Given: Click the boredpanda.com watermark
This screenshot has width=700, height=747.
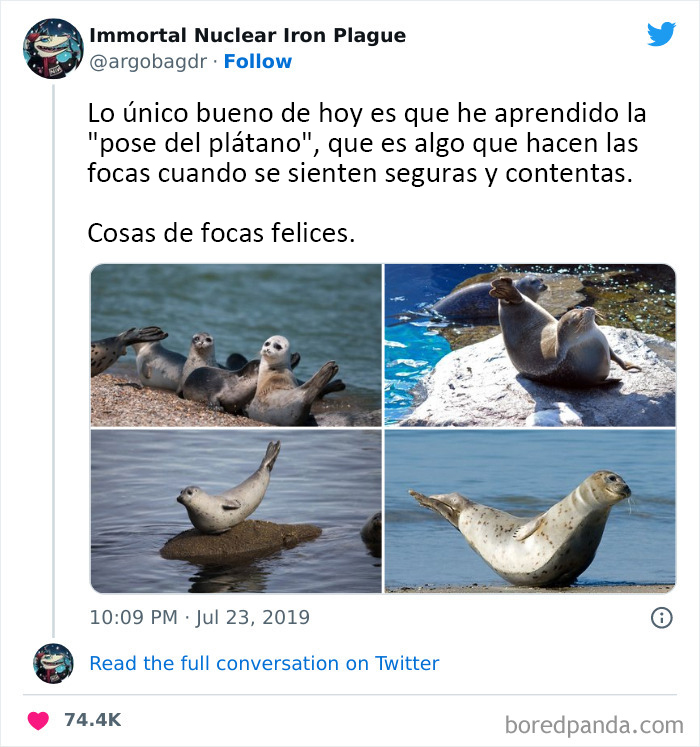Looking at the screenshot, I should 594,725.
